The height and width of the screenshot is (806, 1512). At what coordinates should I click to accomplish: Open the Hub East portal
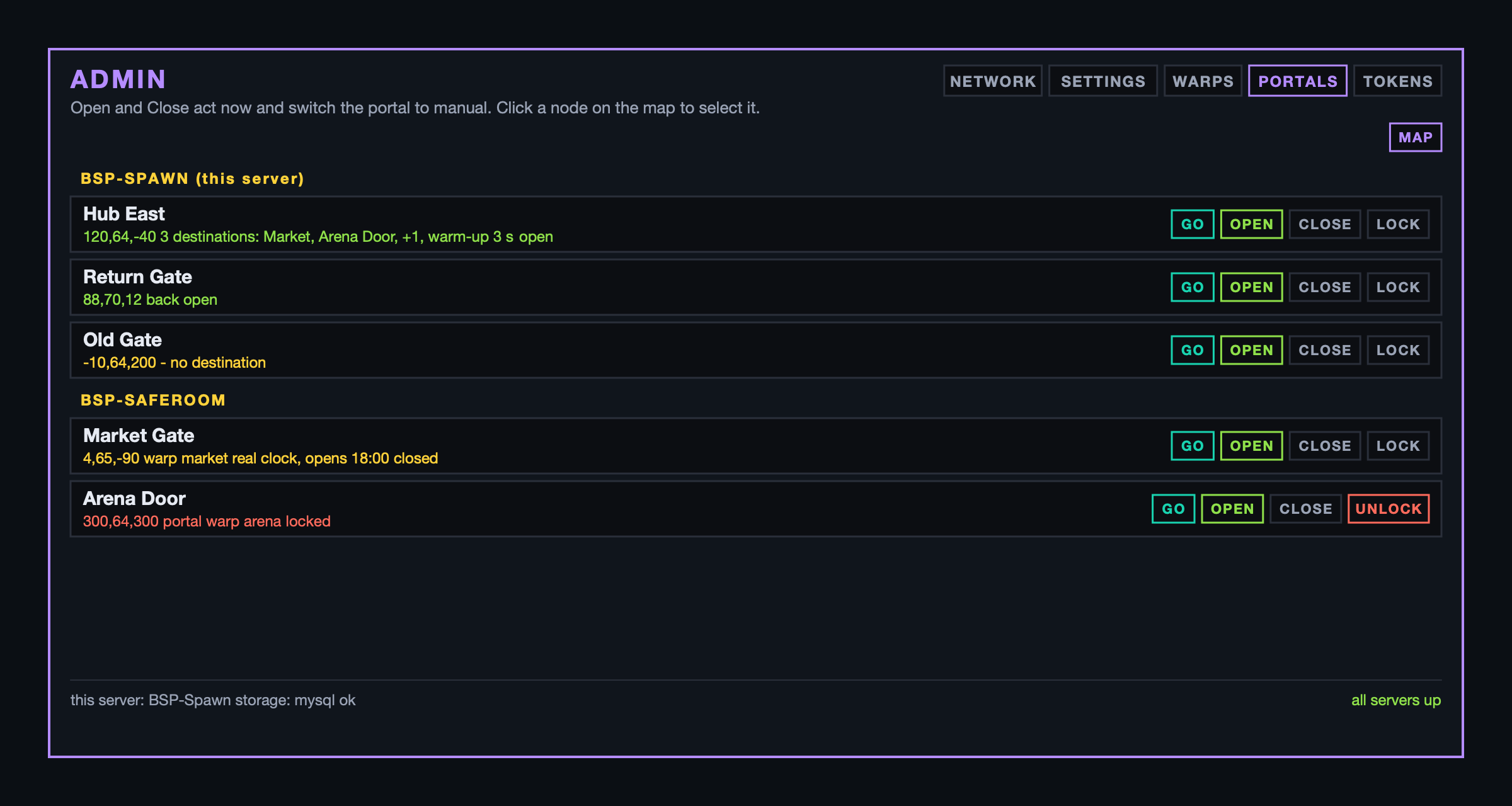(x=1251, y=224)
